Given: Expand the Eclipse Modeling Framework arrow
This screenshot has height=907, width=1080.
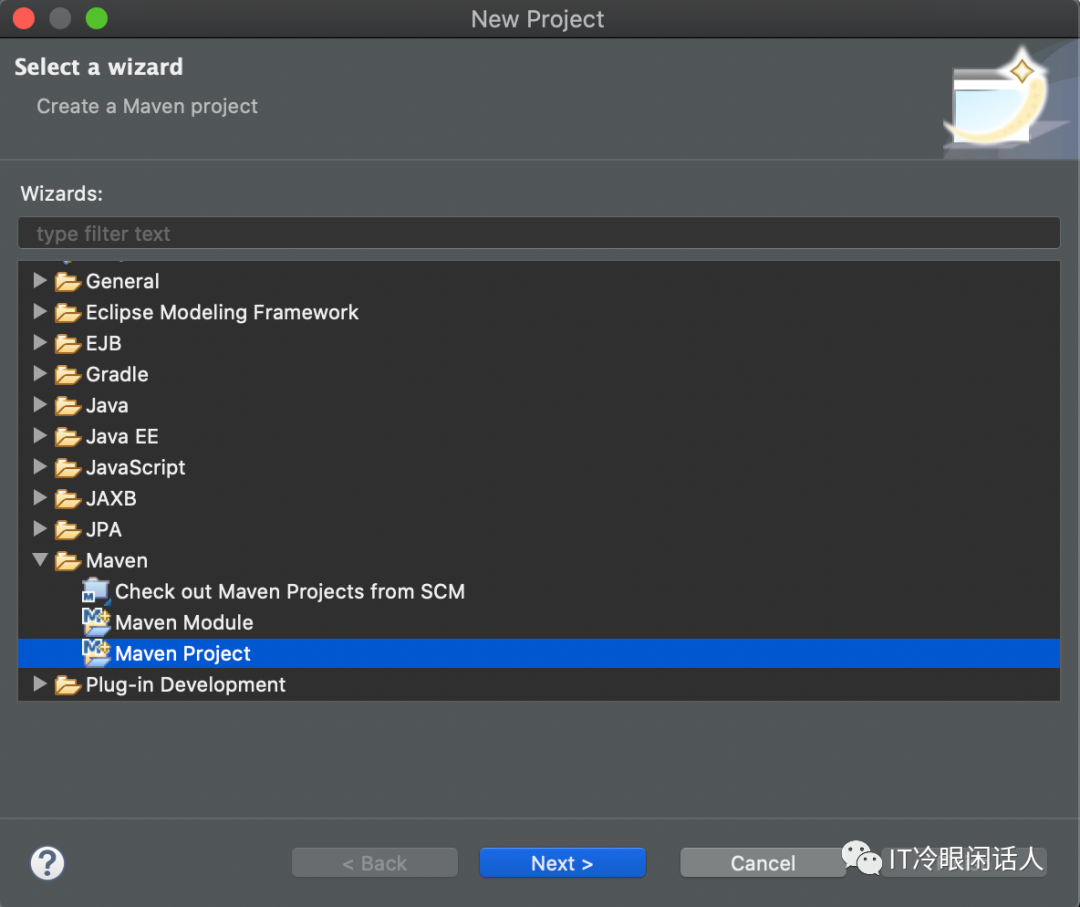Looking at the screenshot, I should point(40,311).
